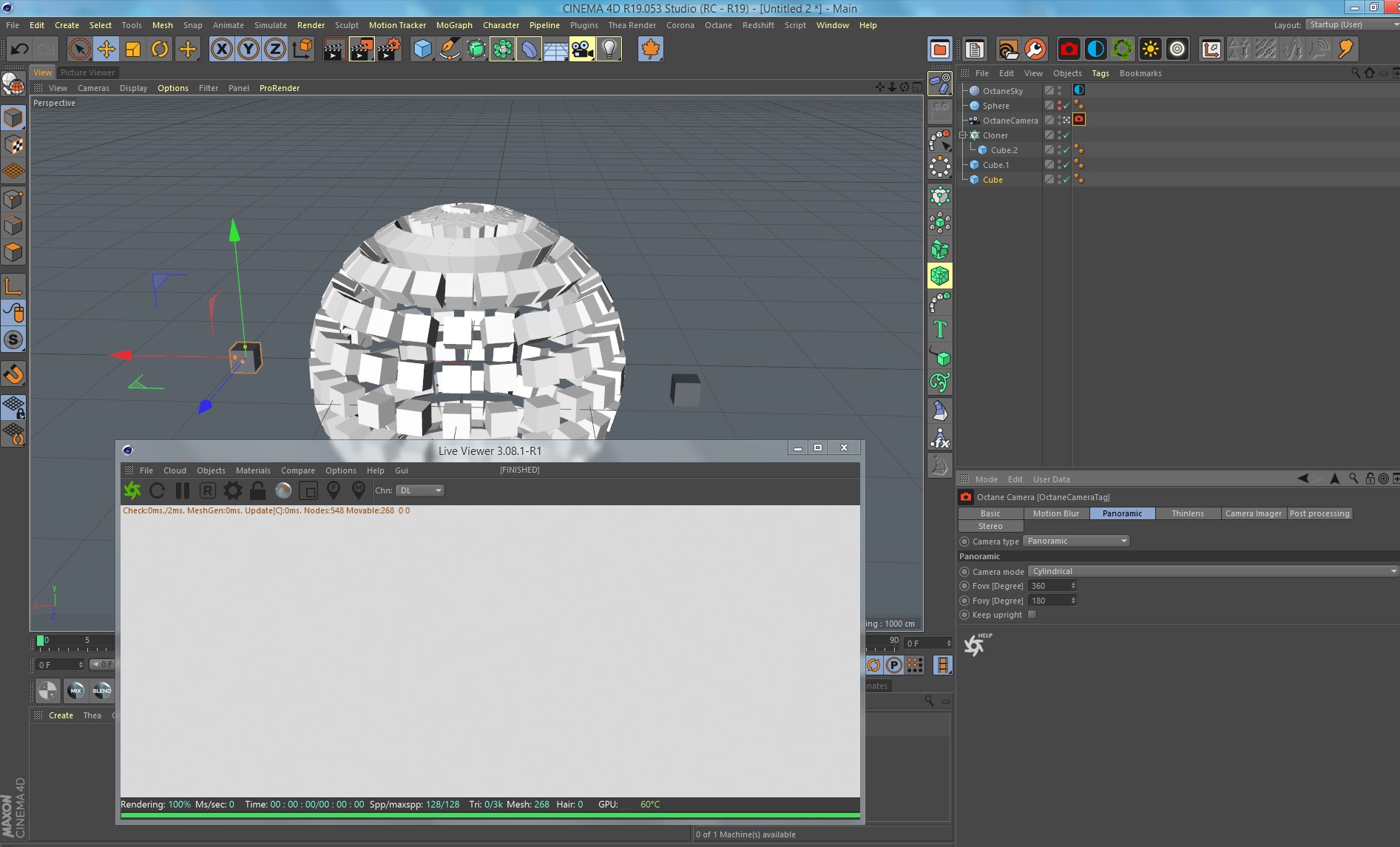Open the Render Settings clapperboard icon
The image size is (1400, 847).
389,50
